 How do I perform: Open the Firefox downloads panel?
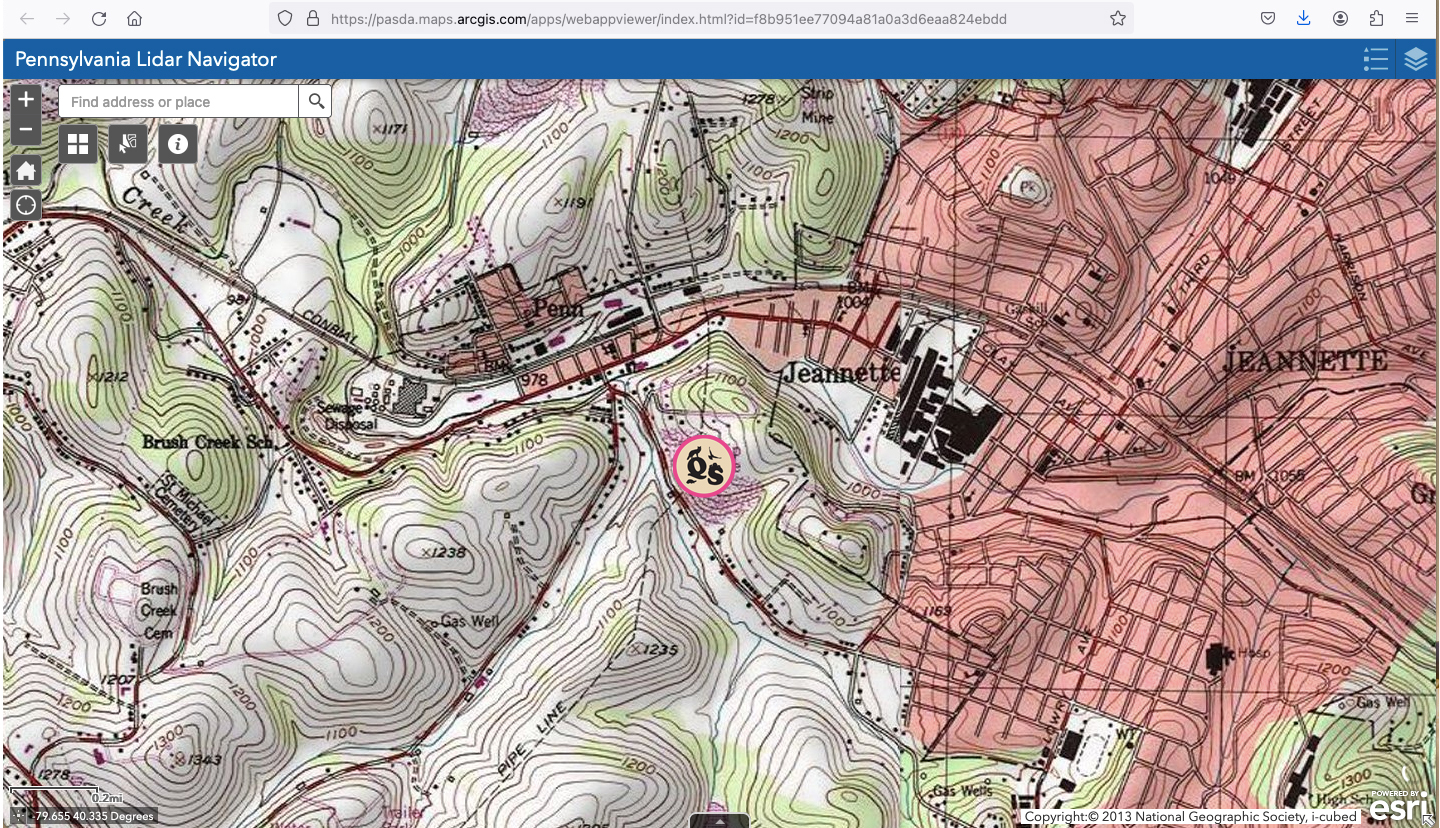click(x=1304, y=18)
